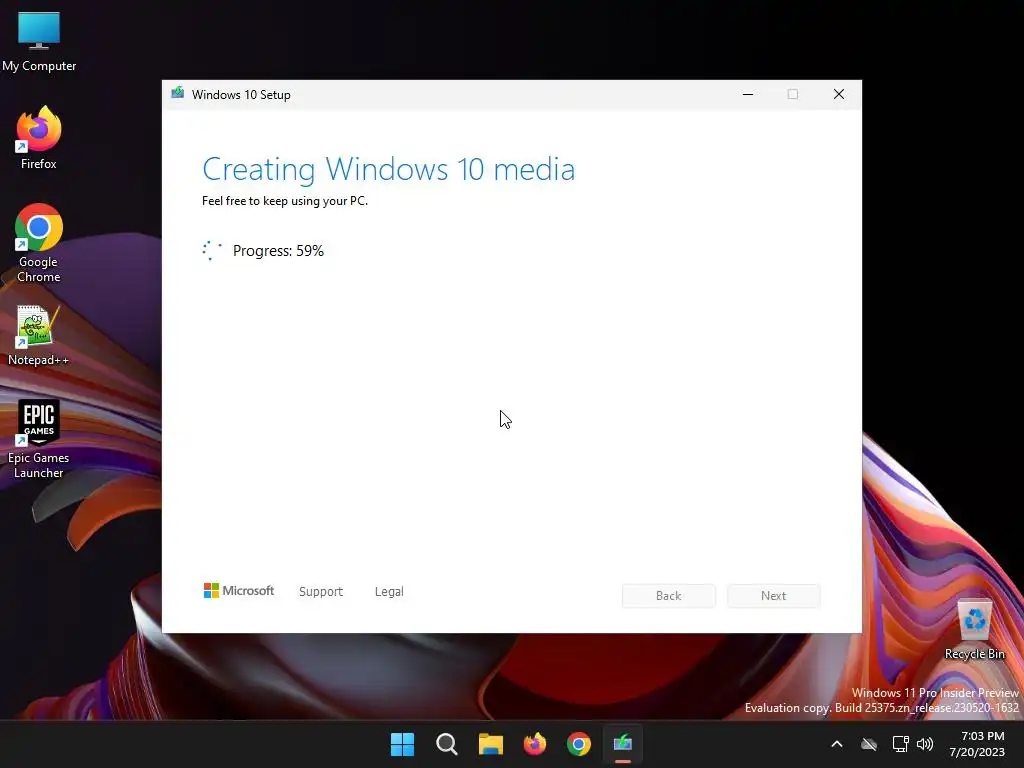Open the My Computer desktop icon
Screen dimensions: 1024x768
point(39,41)
